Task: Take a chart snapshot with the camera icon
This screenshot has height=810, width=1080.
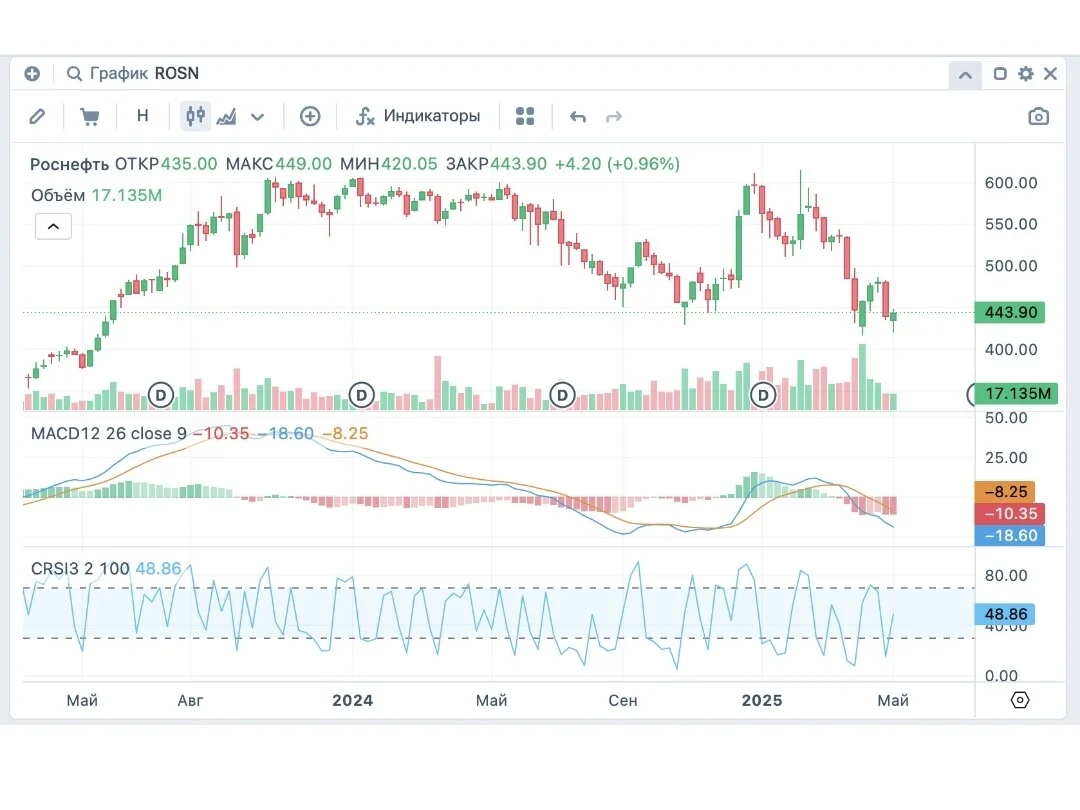Action: (x=1039, y=116)
